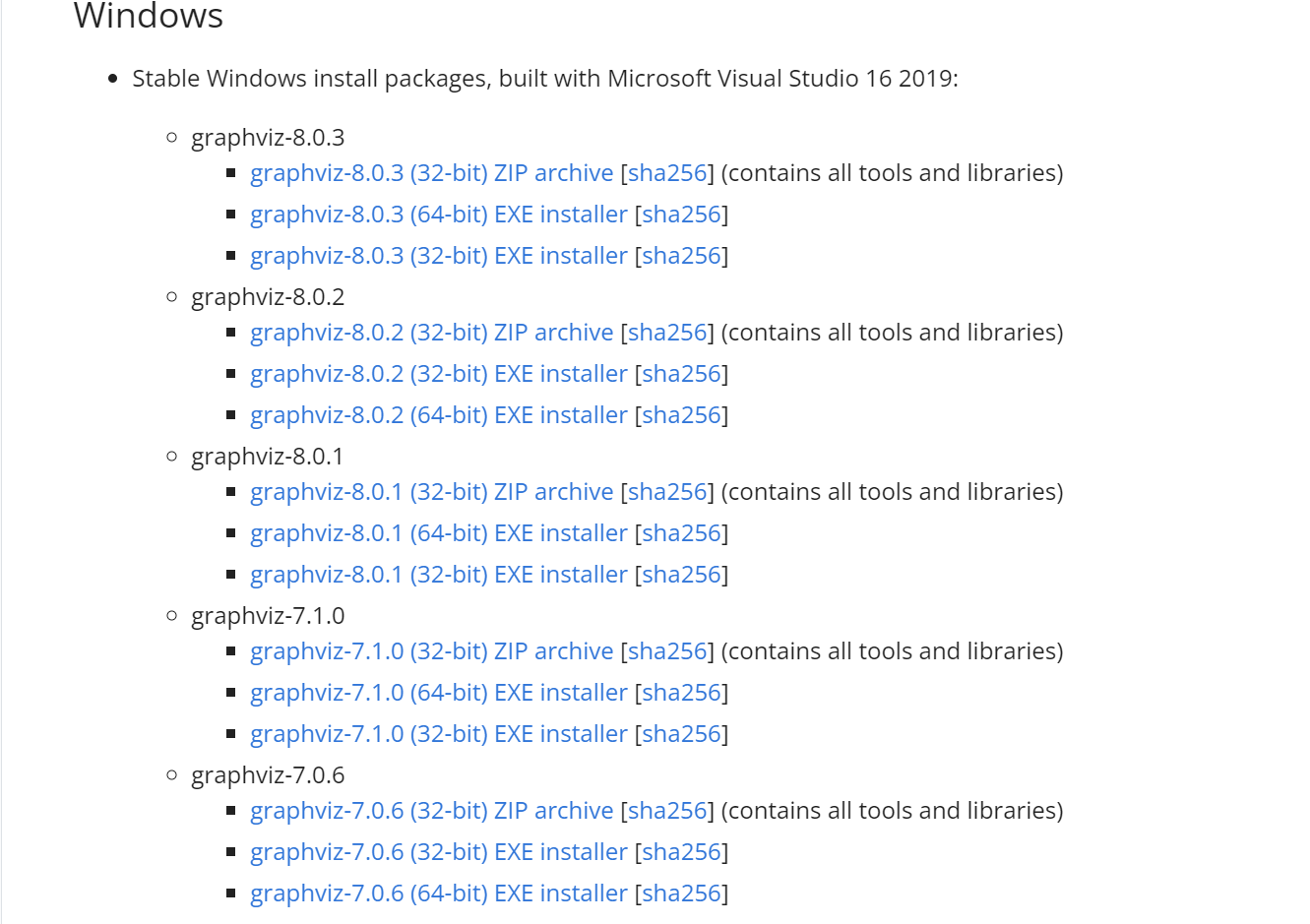The width and height of the screenshot is (1310, 924).
Task: Open sha256 for graphviz-7.0.6 32-bit EXE installer
Action: click(681, 852)
